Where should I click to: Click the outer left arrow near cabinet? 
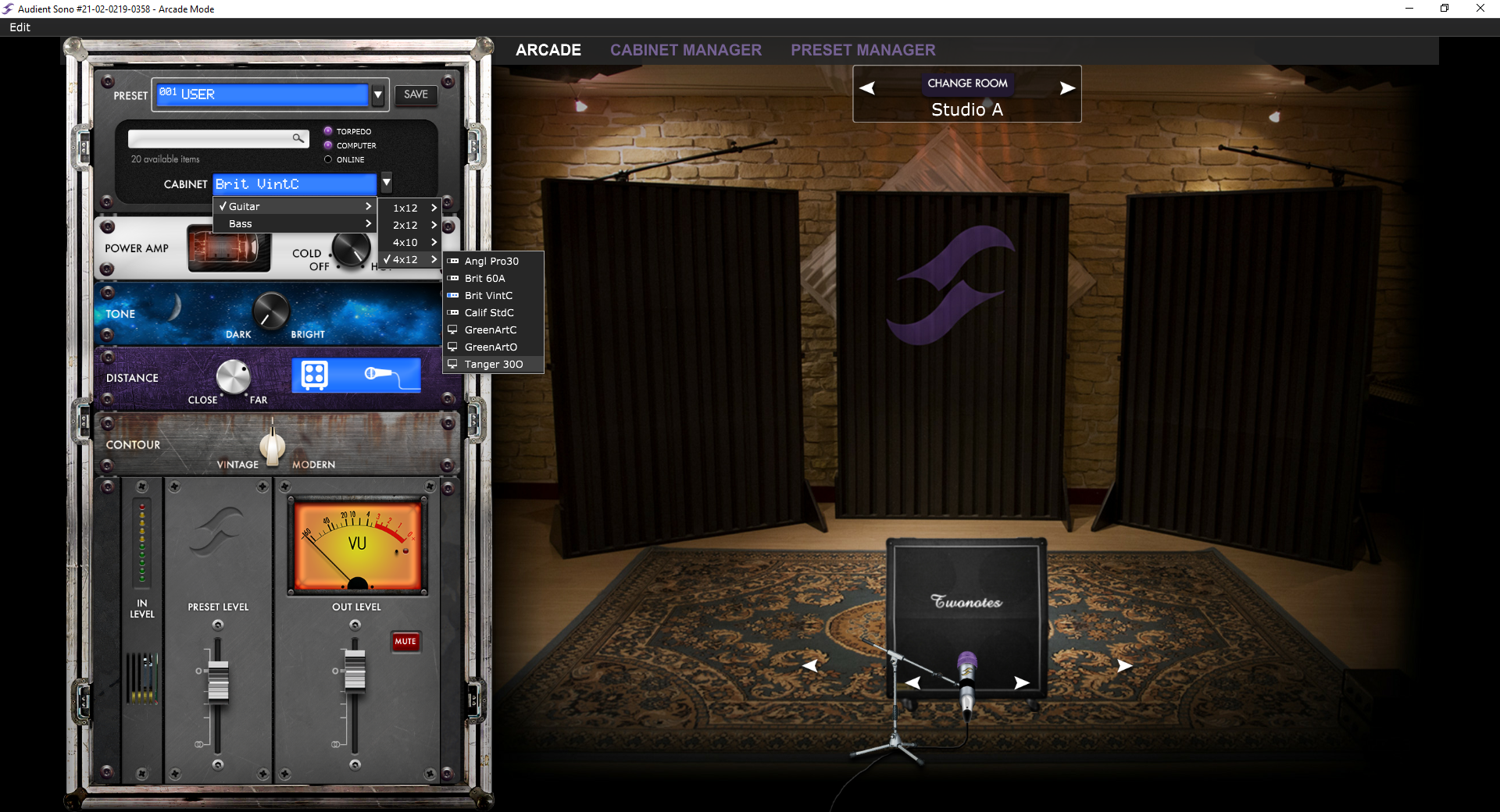pos(810,665)
